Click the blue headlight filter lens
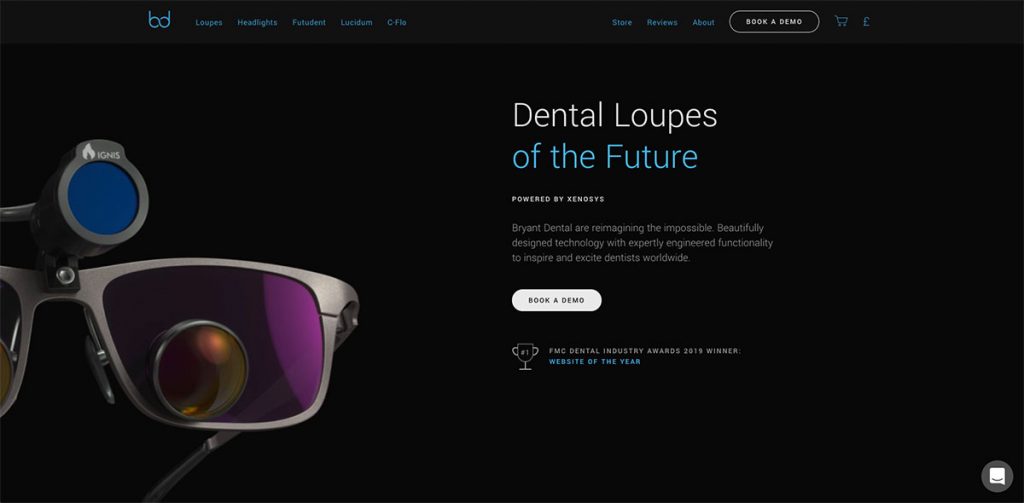The width and height of the screenshot is (1024, 503). point(103,199)
